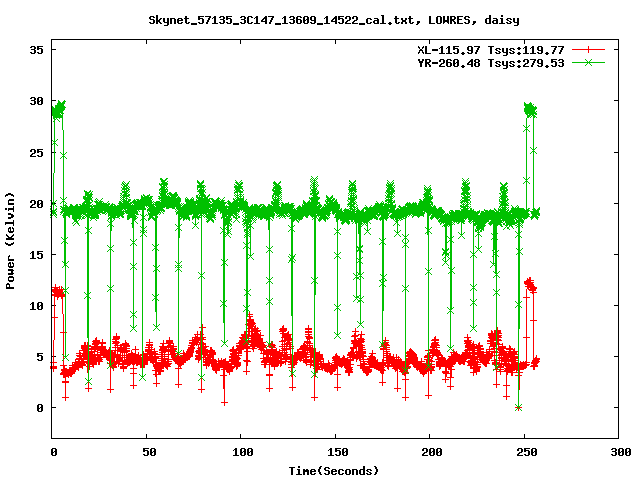Click x-axis tick label 100
This screenshot has height=480, width=640.
[243, 452]
